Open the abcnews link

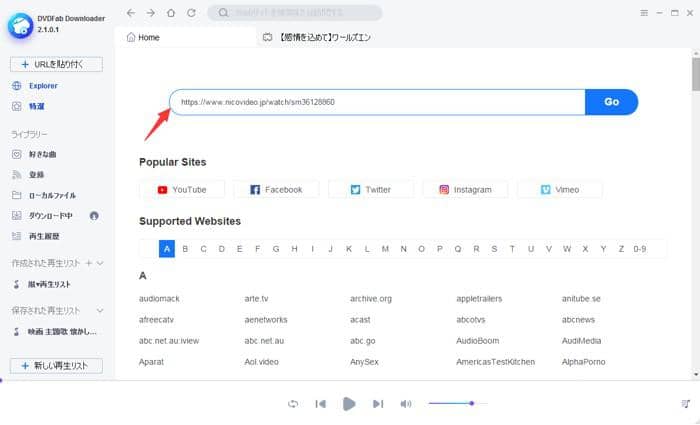pyautogui.click(x=578, y=320)
